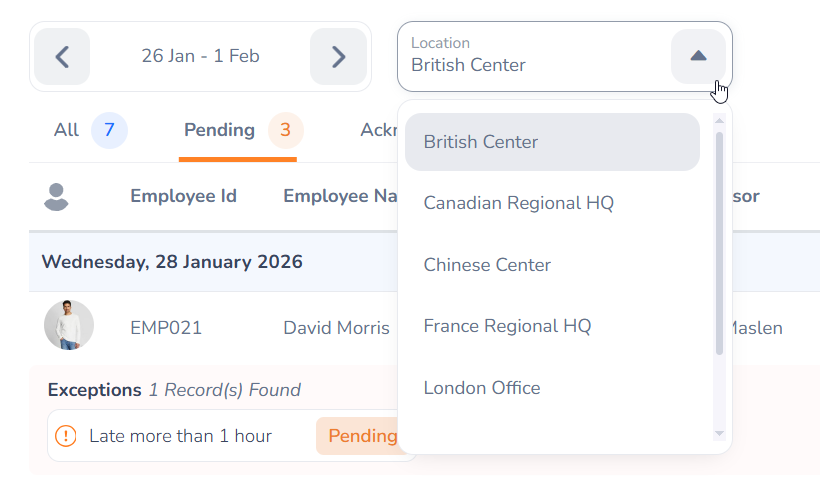Switch to the Pending tab
Screen dimensions: 820x488
[220, 130]
